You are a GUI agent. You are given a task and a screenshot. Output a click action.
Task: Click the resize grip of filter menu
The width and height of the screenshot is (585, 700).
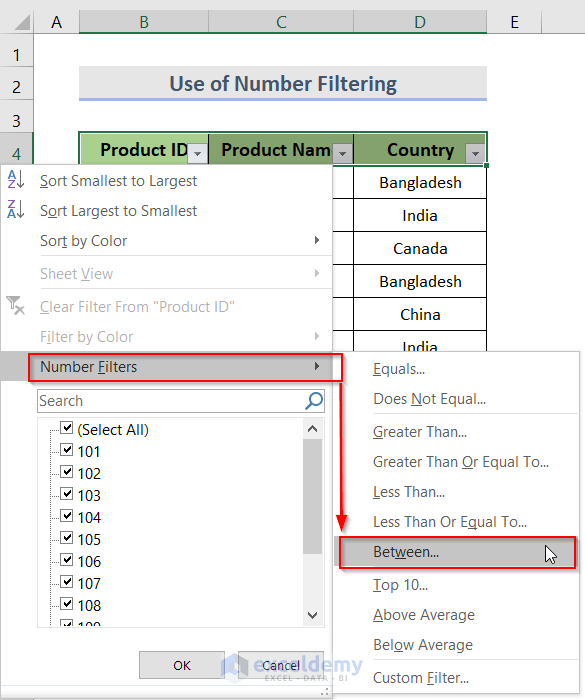(325, 692)
